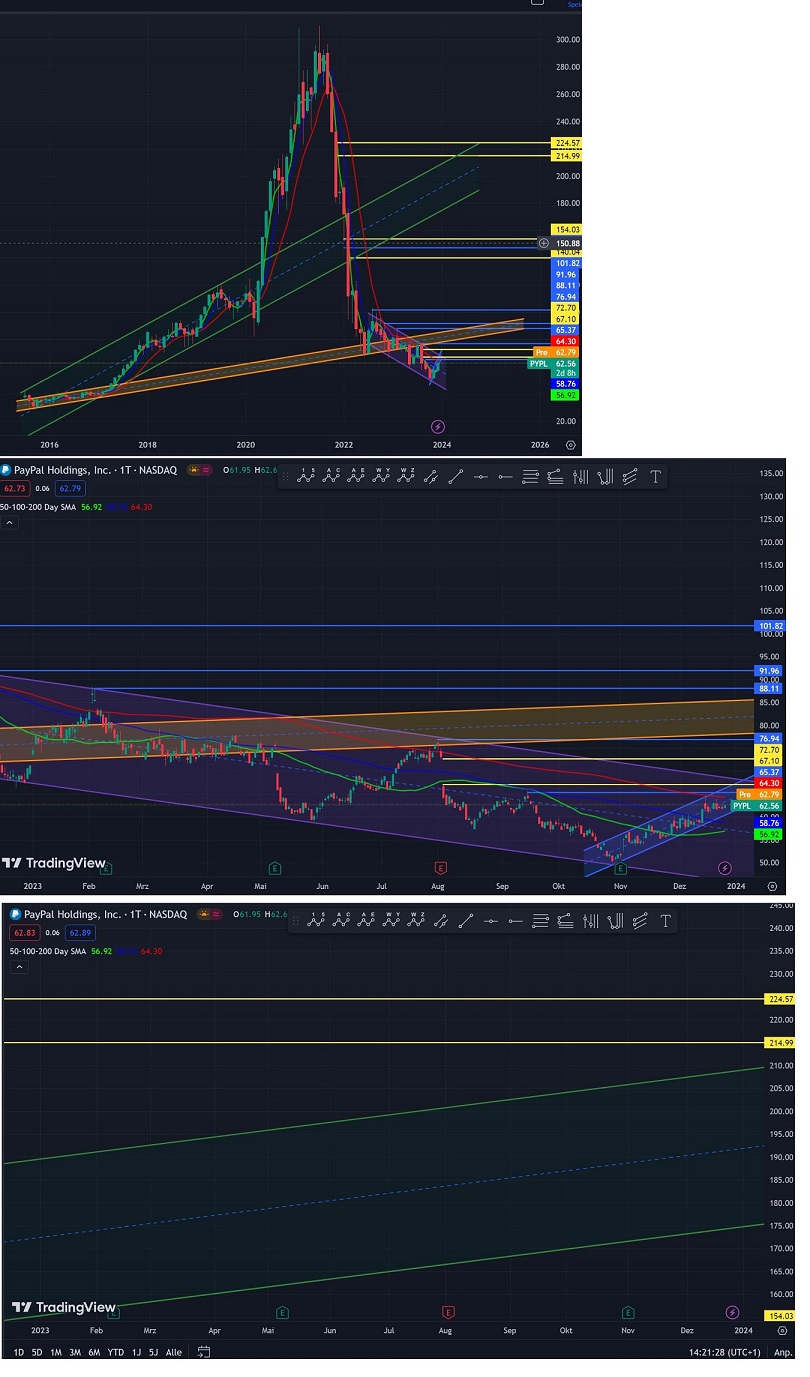Screen dimensions: 810x1377
Task: Select Elliott impulse wave 1-5 tool, middle chart
Action: point(306,476)
